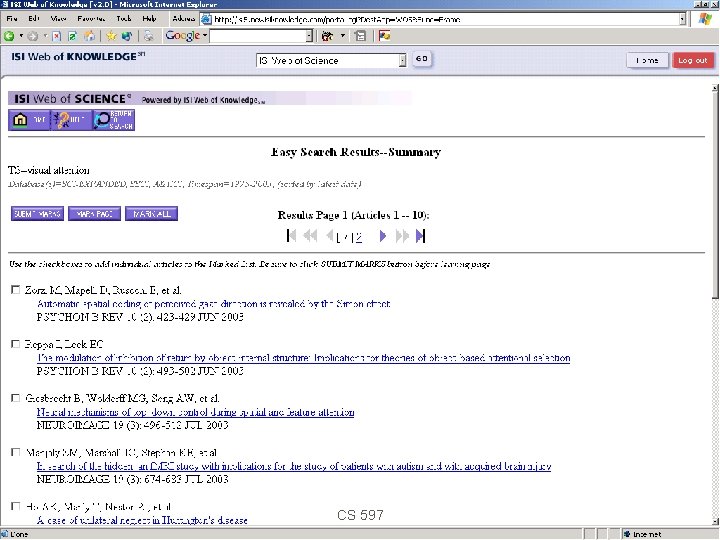Open the File menu
The image size is (720, 540).
pyautogui.click(x=12, y=18)
